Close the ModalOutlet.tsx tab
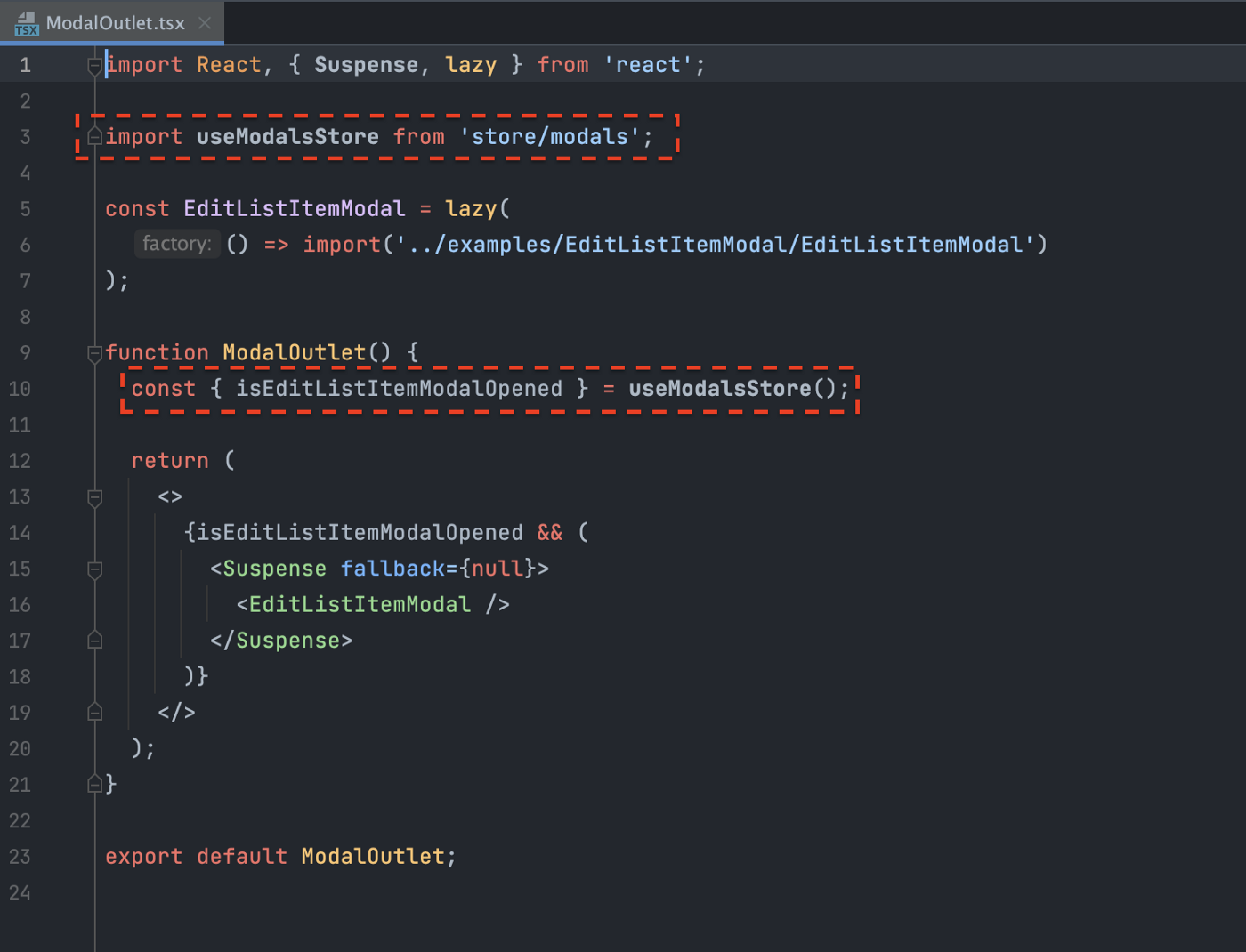The width and height of the screenshot is (1246, 952). click(206, 24)
